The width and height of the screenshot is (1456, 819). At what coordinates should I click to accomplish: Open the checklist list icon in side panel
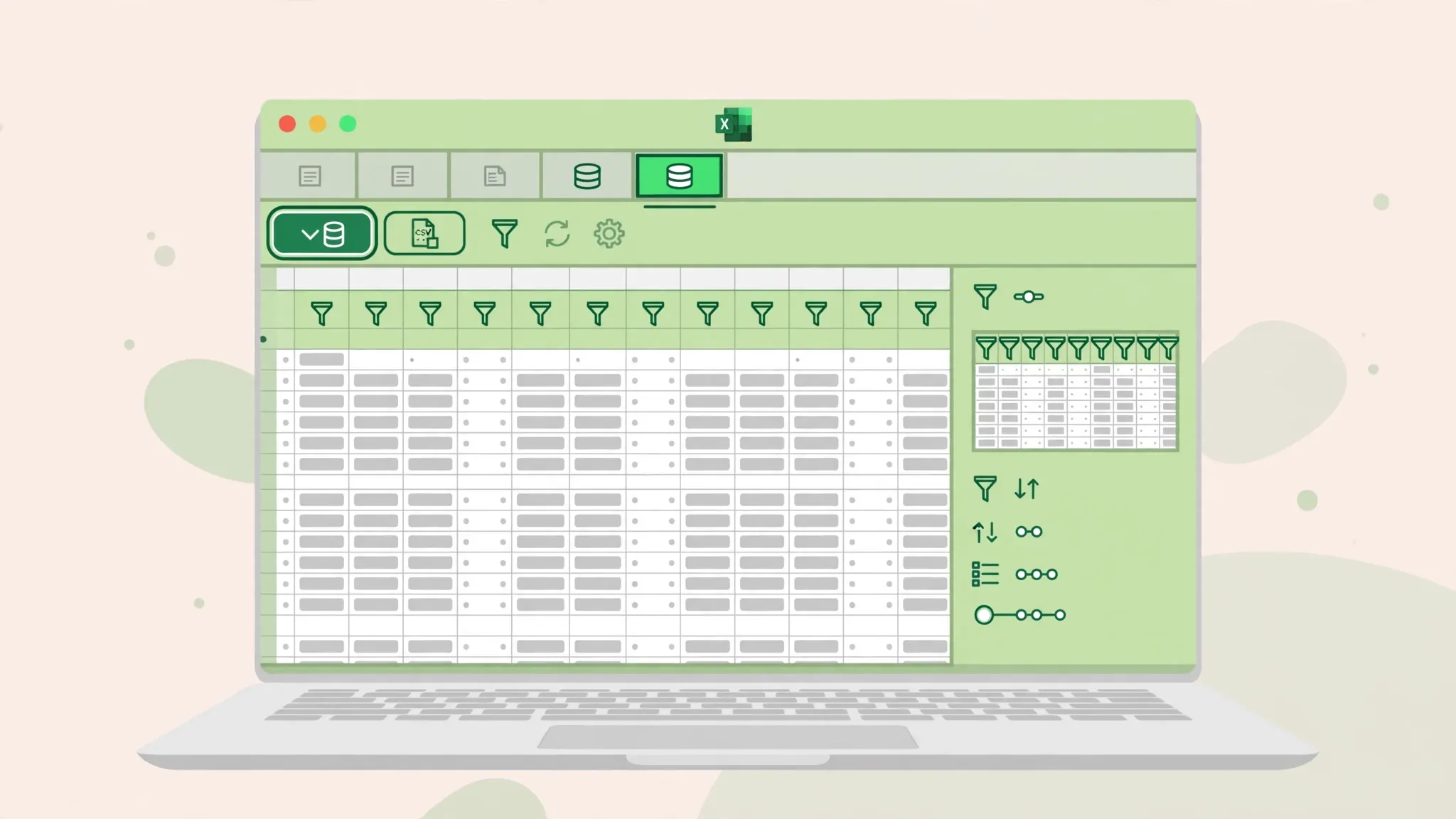point(985,574)
